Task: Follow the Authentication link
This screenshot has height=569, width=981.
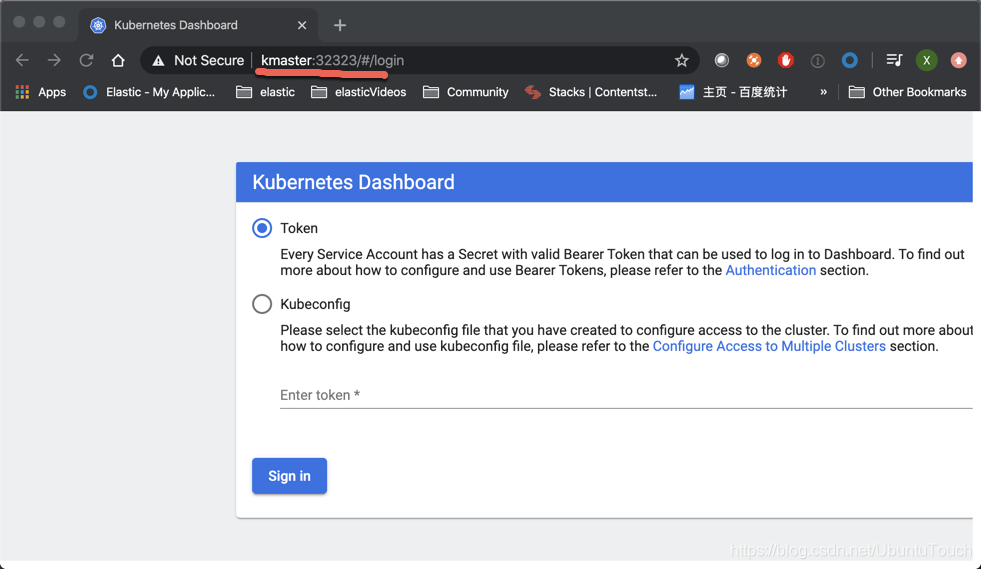Action: [x=770, y=270]
